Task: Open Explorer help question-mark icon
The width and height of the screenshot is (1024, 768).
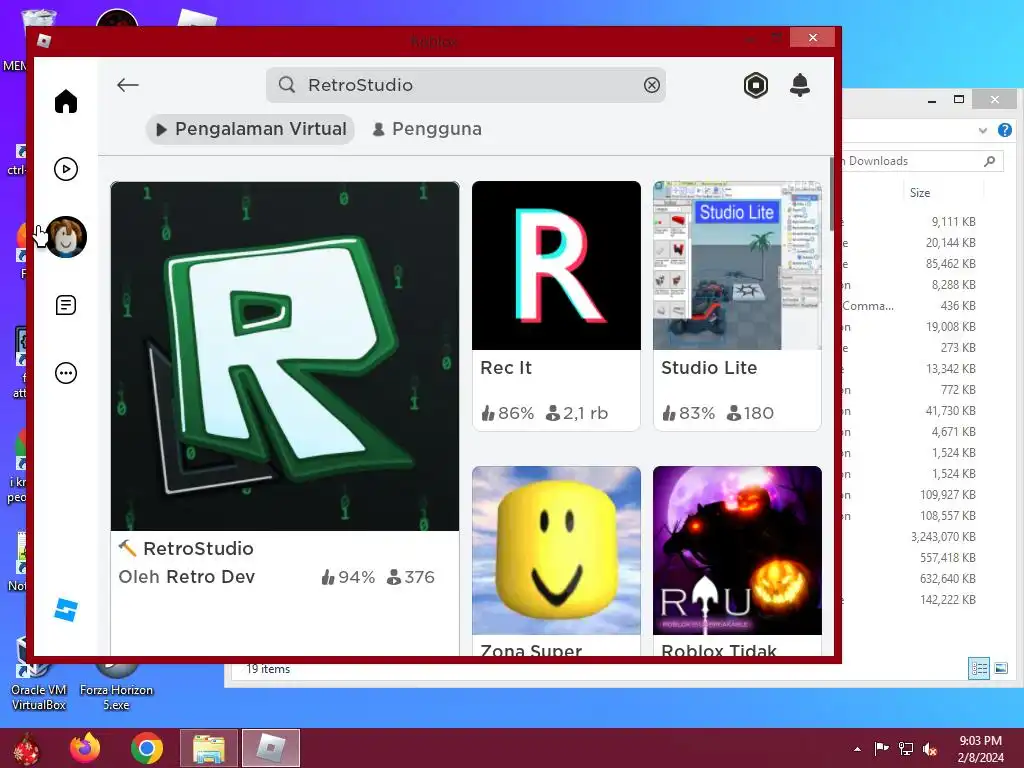Action: tap(1005, 130)
